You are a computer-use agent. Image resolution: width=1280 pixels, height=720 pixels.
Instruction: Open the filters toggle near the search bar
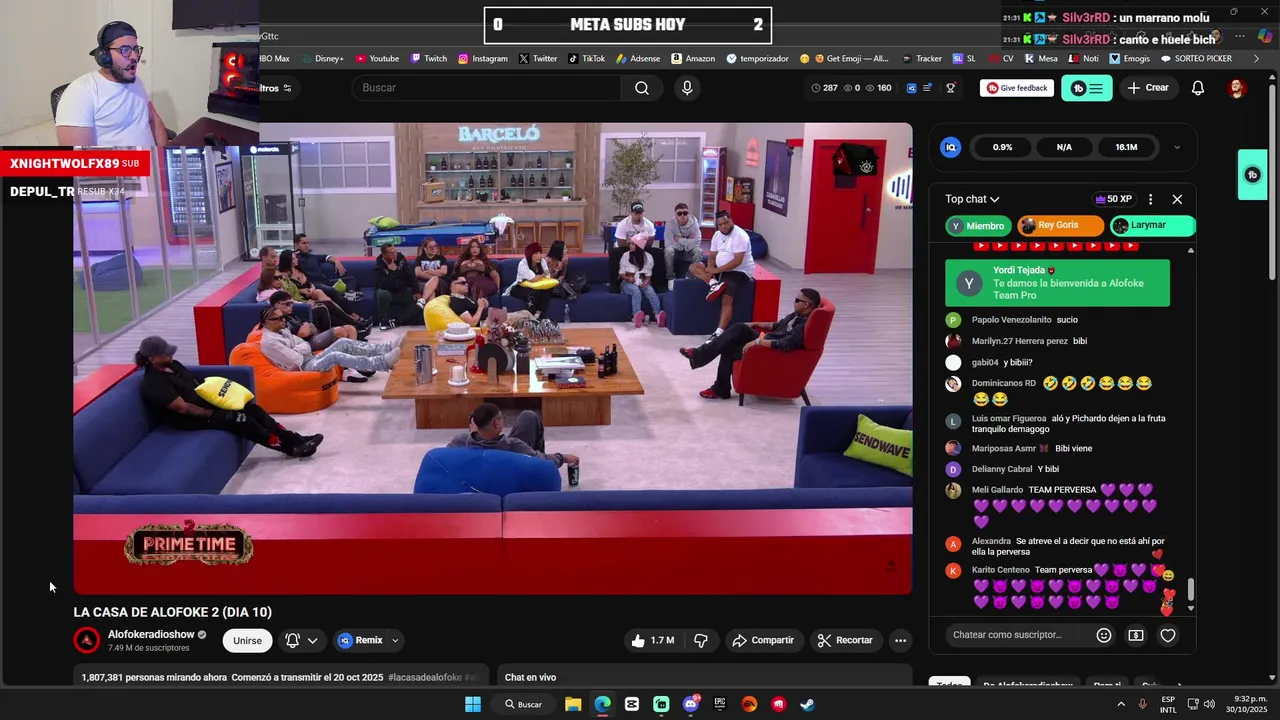[275, 88]
